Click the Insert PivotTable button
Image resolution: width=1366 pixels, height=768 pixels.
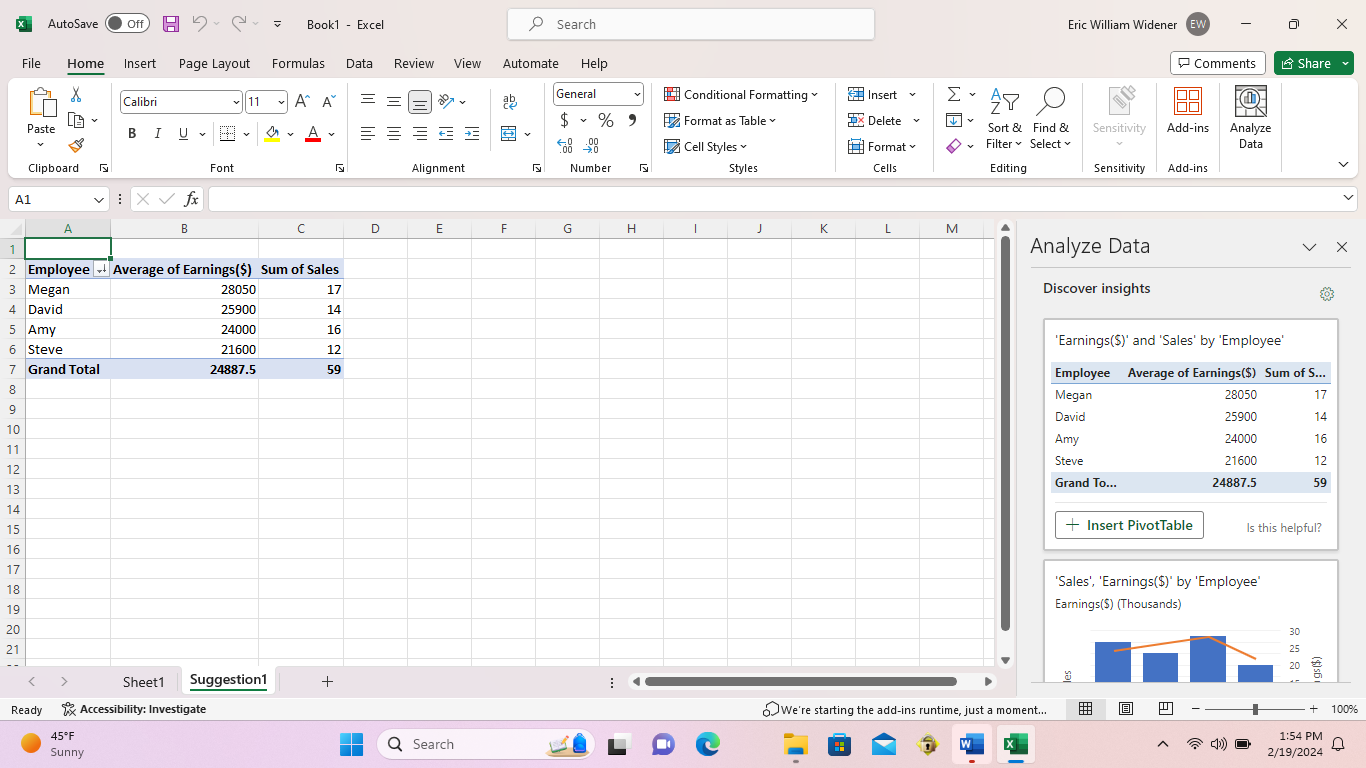pyautogui.click(x=1128, y=524)
